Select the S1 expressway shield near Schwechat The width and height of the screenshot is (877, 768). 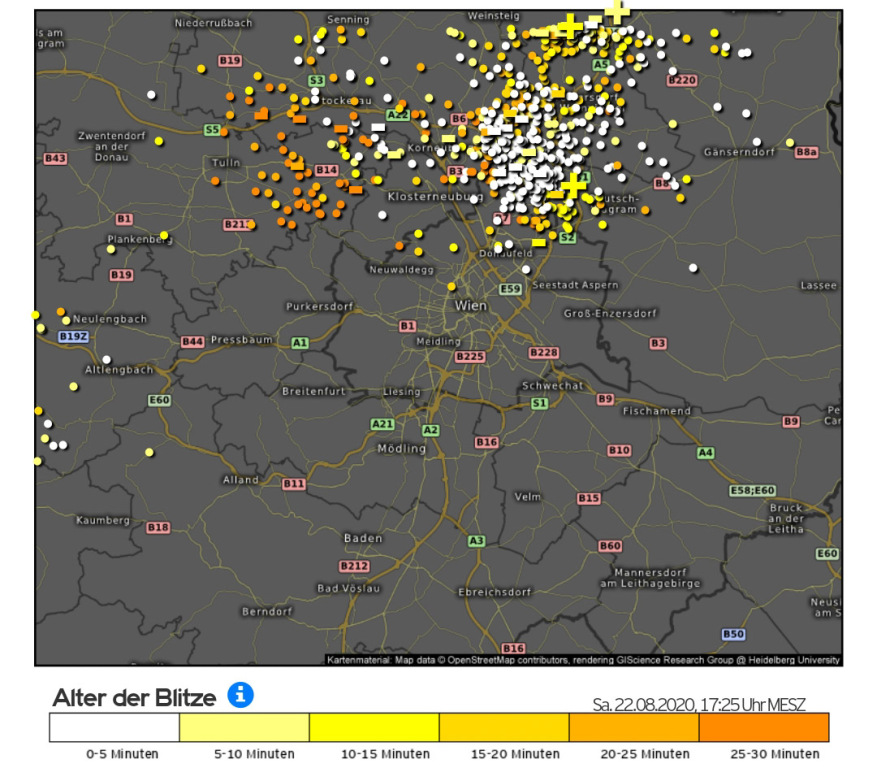[540, 403]
